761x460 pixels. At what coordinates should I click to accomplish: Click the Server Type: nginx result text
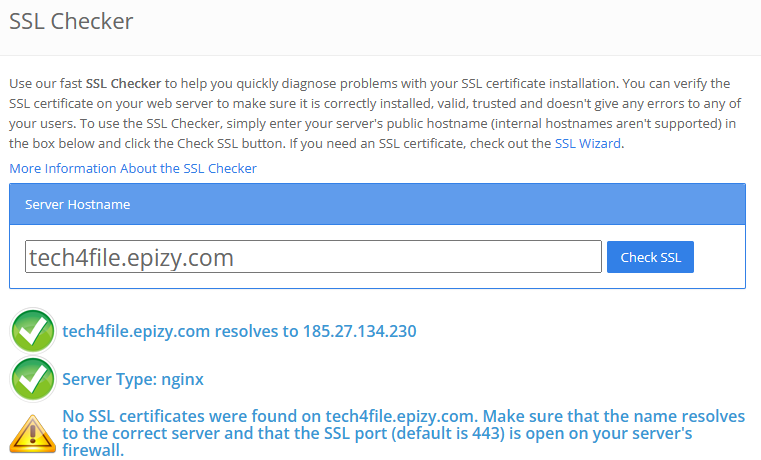(133, 379)
